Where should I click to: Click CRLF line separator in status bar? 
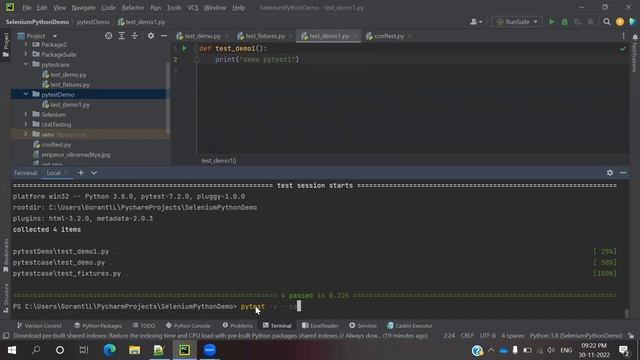pos(467,336)
